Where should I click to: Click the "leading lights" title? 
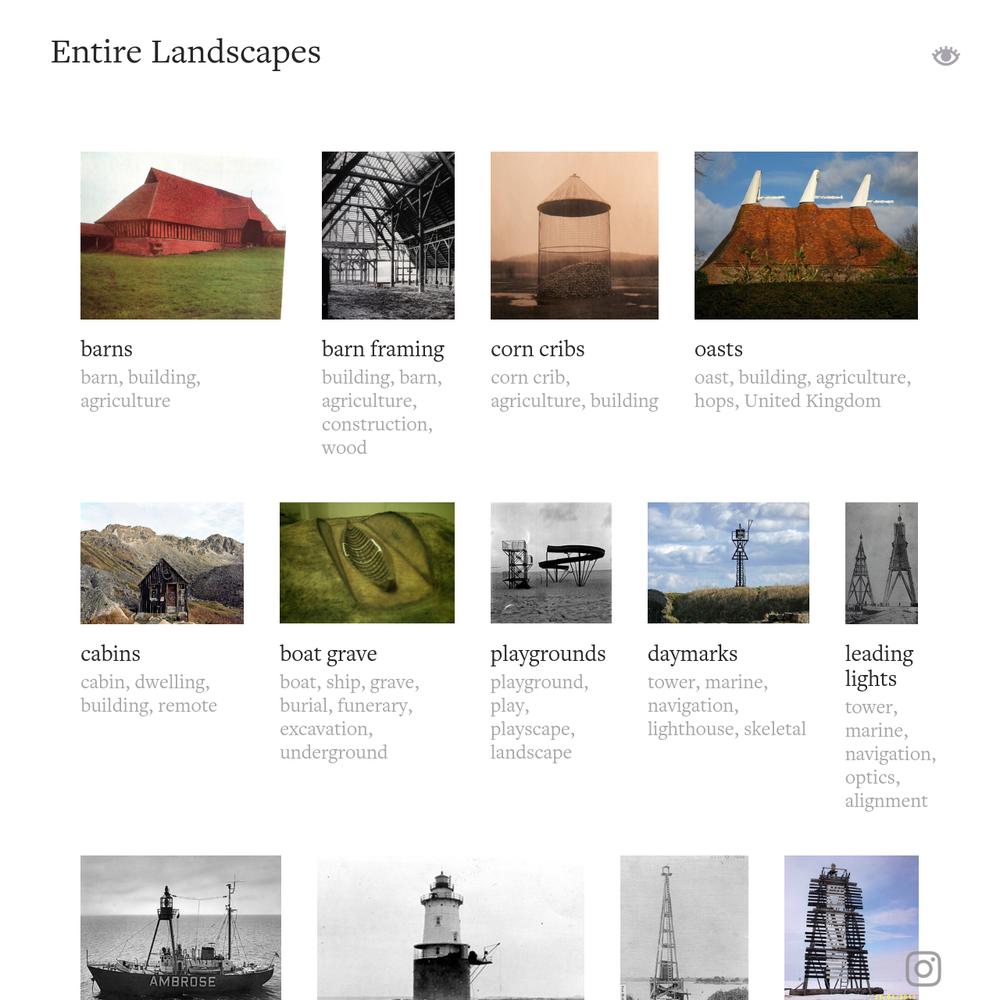coord(879,666)
